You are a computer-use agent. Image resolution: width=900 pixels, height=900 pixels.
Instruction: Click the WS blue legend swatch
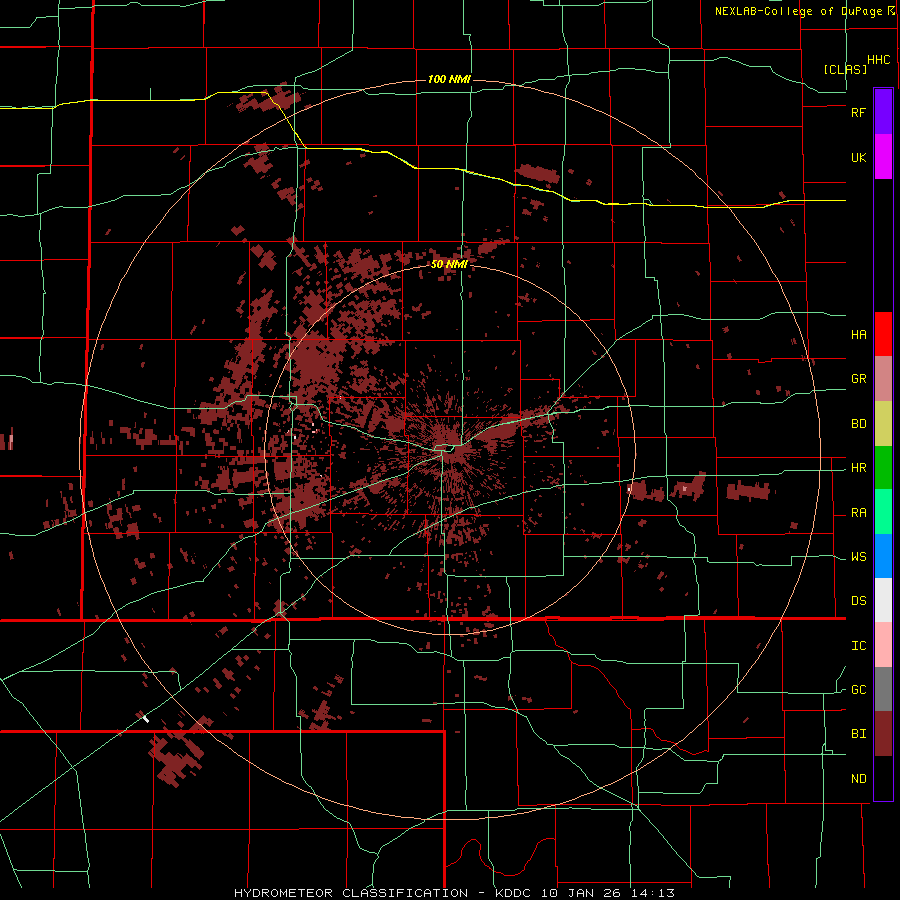pyautogui.click(x=883, y=556)
